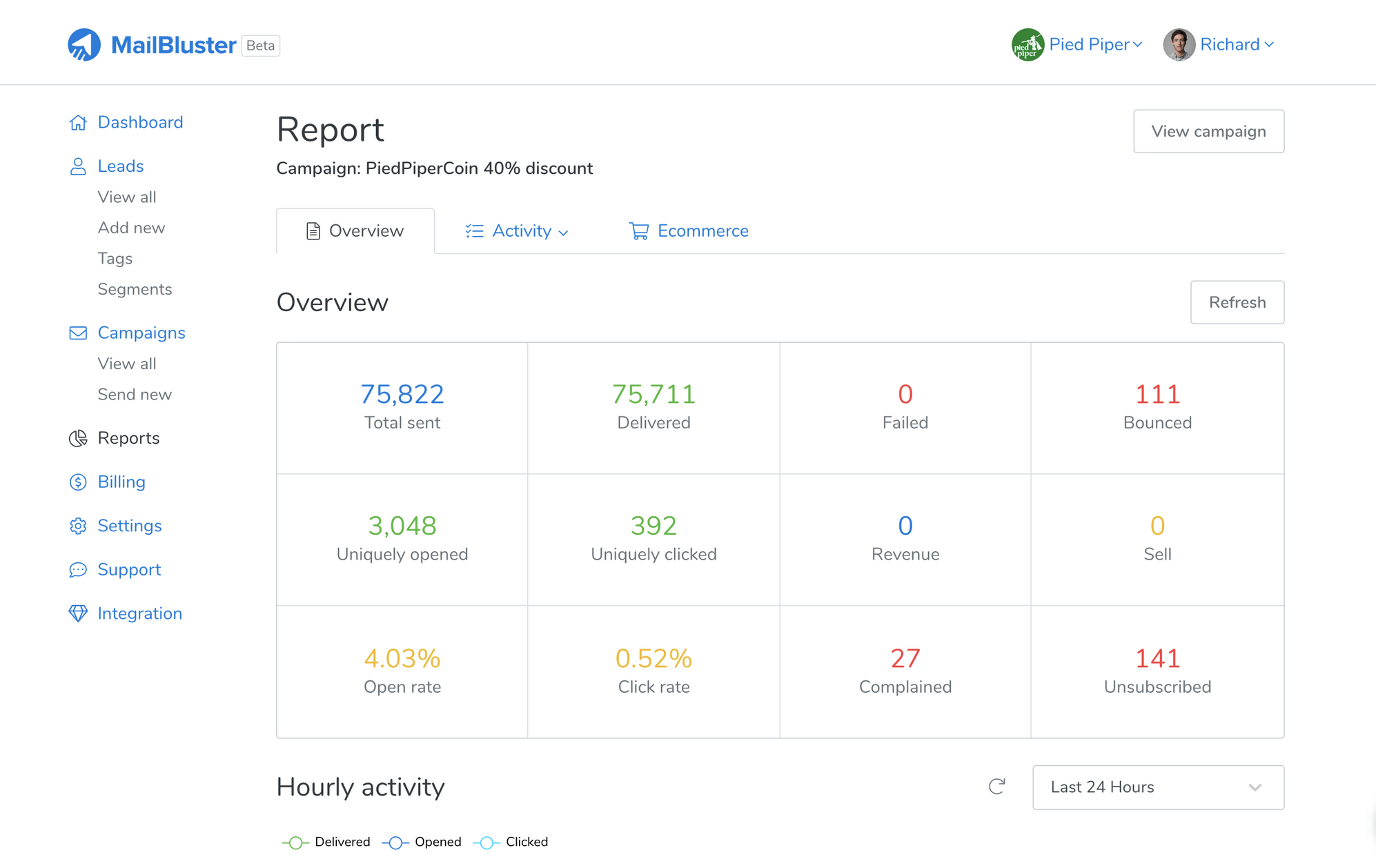Click the Beta badge
The image size is (1376, 868).
pyautogui.click(x=260, y=46)
